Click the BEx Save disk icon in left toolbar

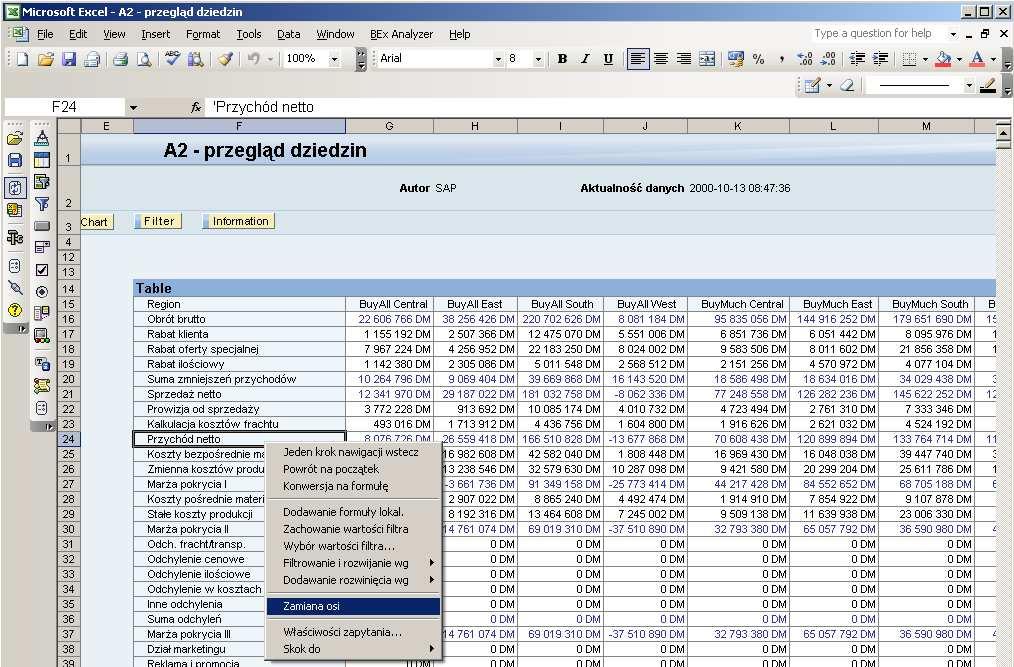15,160
